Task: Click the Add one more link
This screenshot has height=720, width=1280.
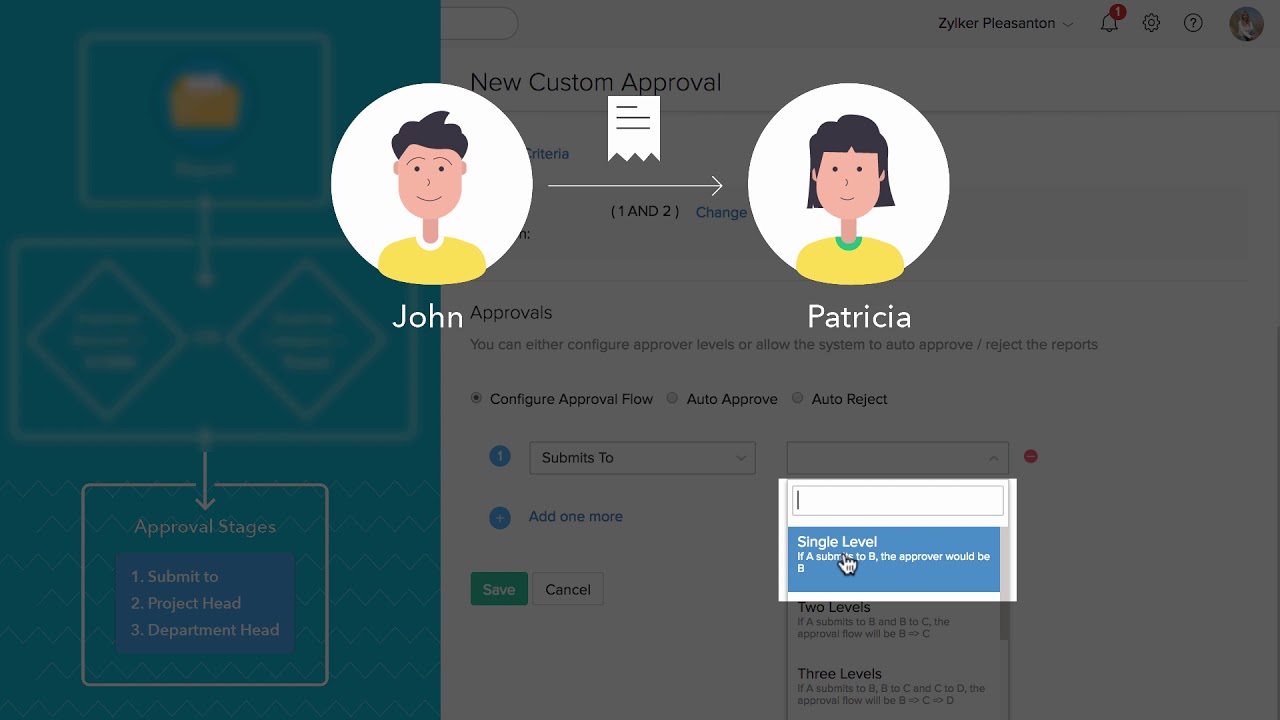Action: [576, 517]
